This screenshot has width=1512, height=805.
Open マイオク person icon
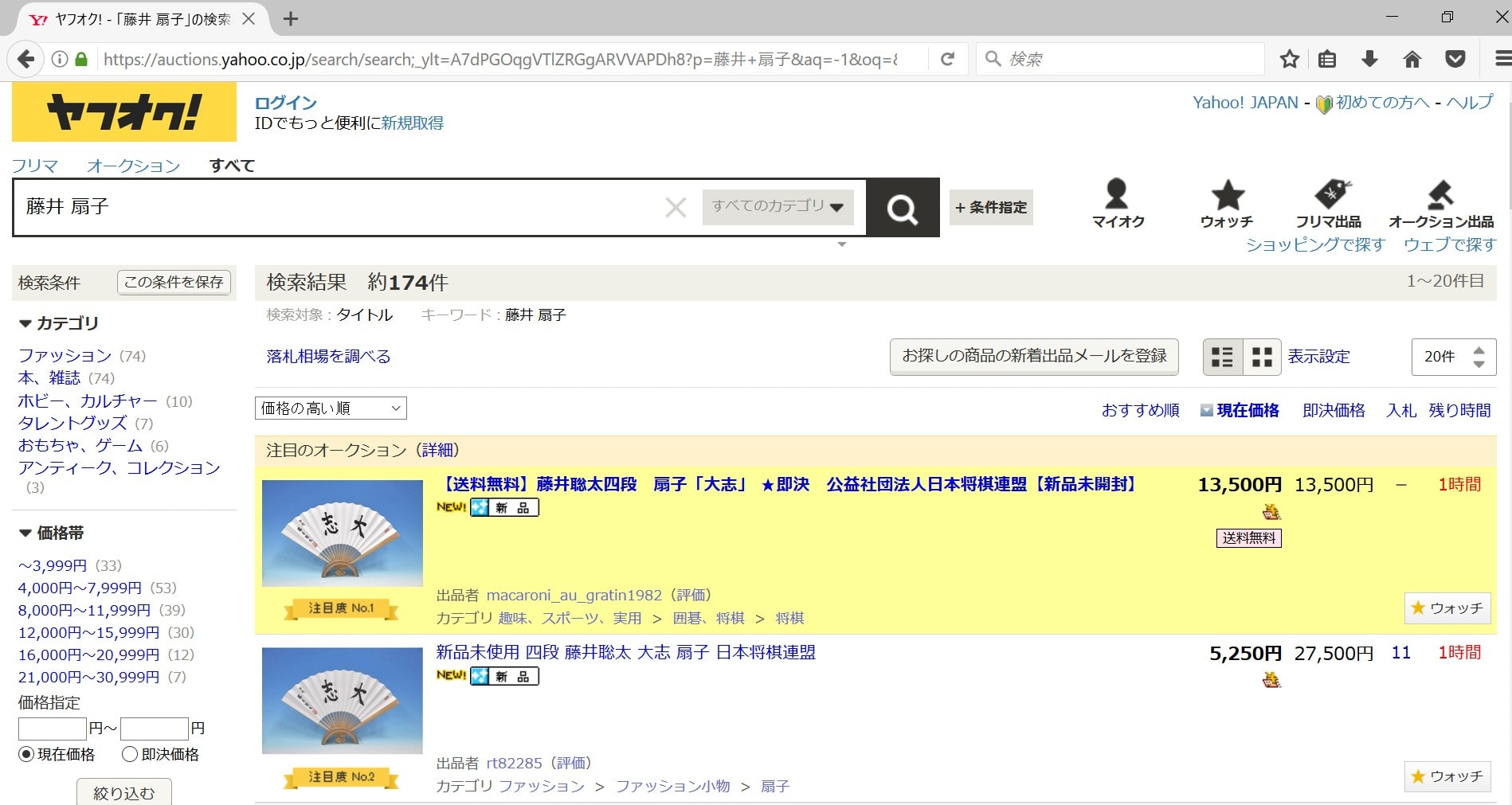click(1118, 204)
